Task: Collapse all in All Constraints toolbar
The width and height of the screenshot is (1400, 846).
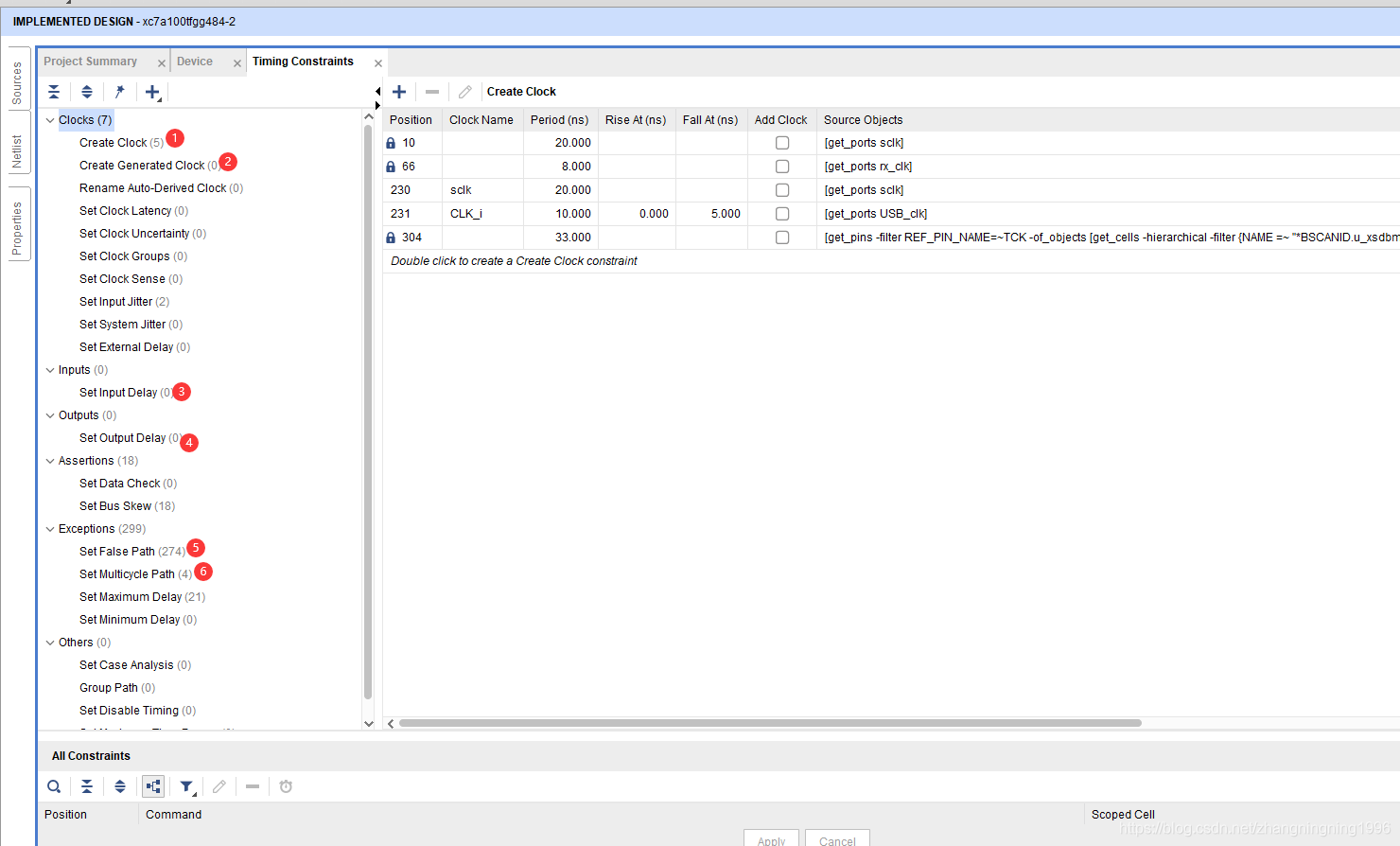Action: (x=87, y=786)
